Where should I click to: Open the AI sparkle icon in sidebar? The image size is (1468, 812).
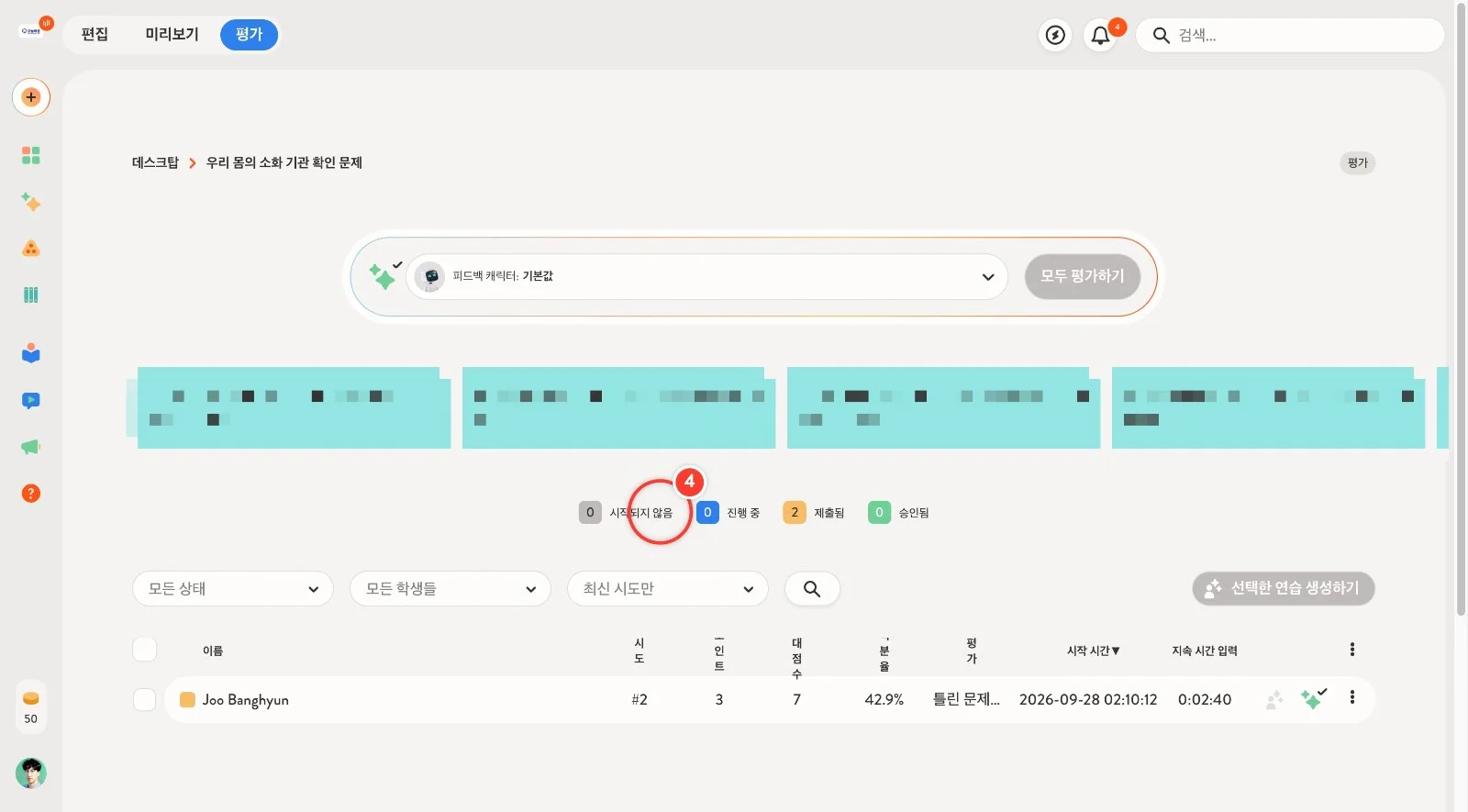pos(31,202)
